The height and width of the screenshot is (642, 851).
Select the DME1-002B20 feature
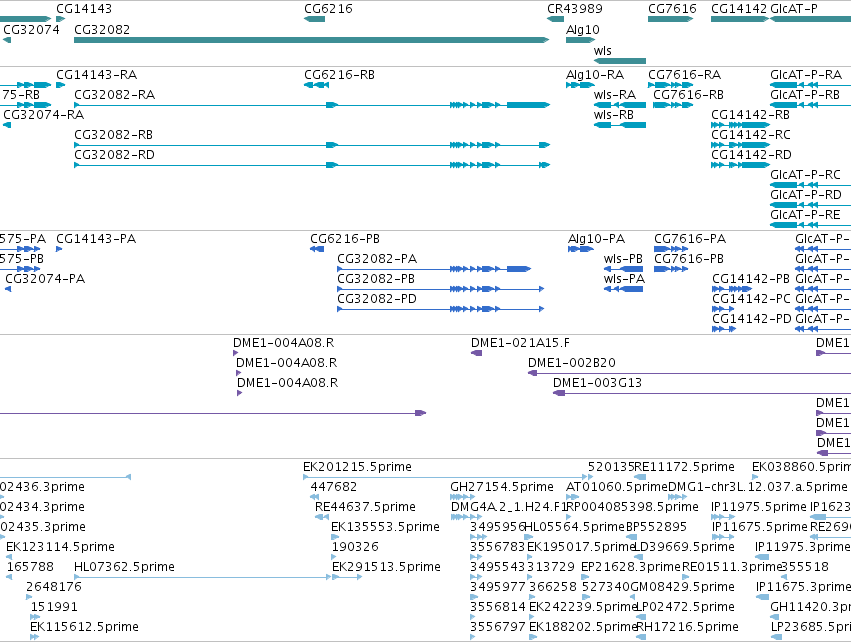coord(689,373)
